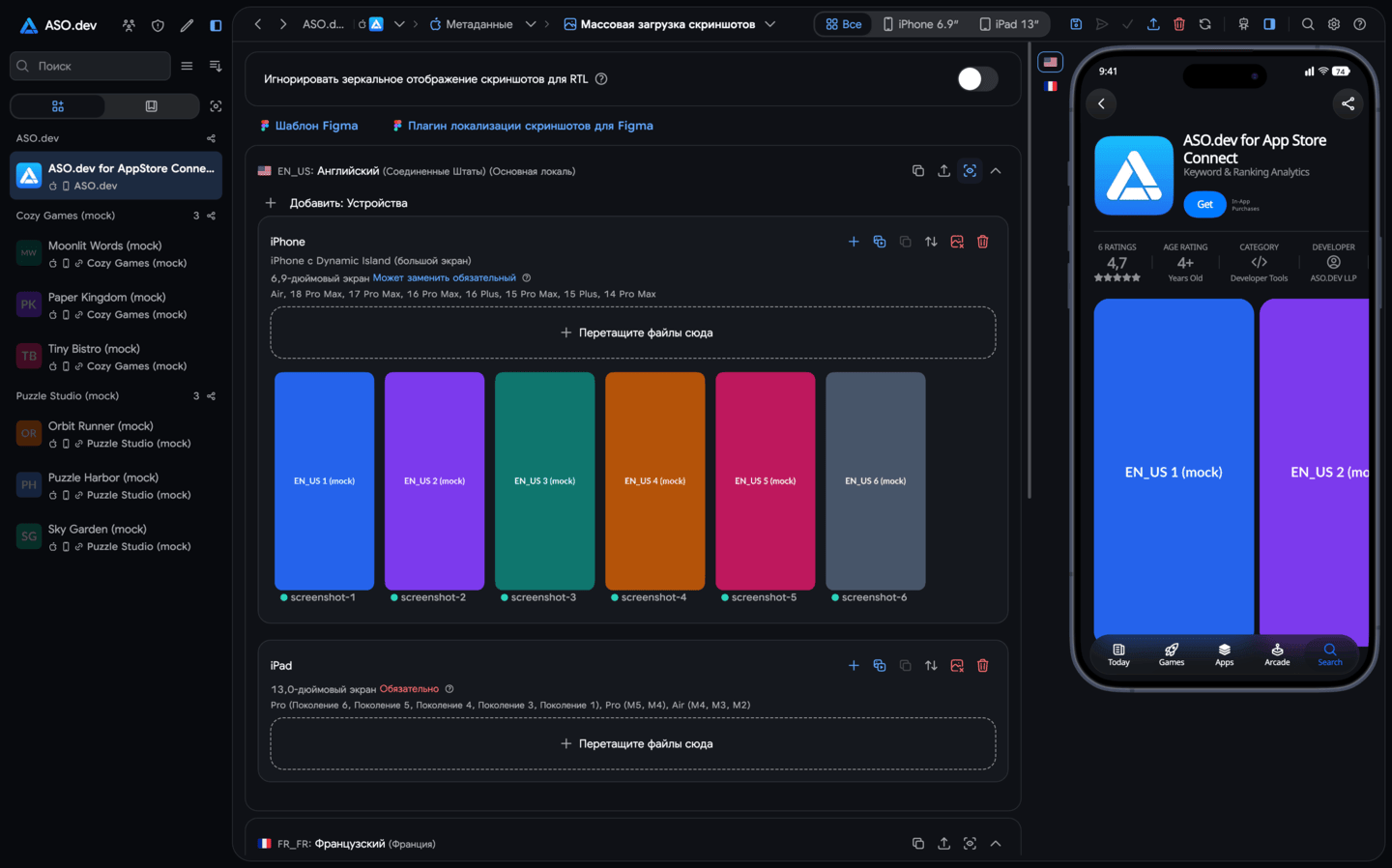Click the refresh arrows icon in the top toolbar
Image resolution: width=1392 pixels, height=868 pixels.
click(1205, 24)
